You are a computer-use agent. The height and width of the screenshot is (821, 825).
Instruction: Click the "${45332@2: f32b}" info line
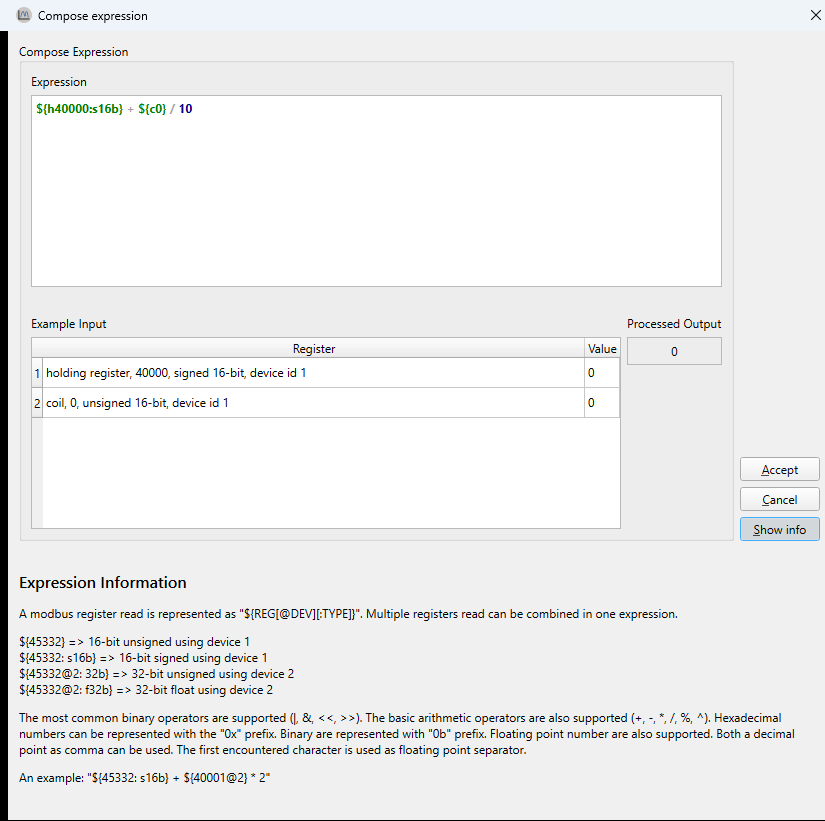tap(146, 690)
